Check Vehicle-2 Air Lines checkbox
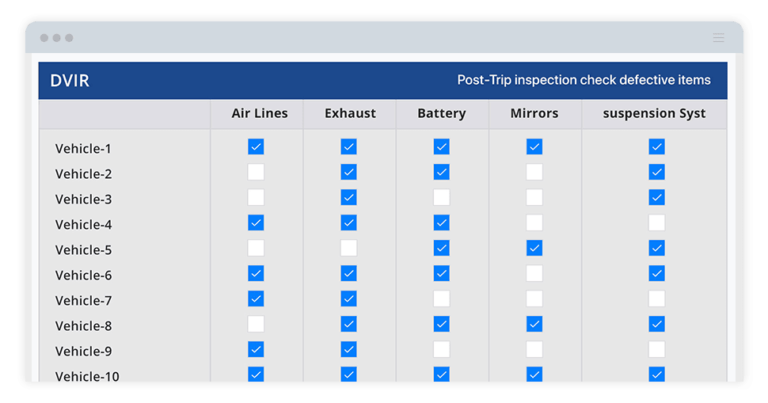The image size is (768, 403). pyautogui.click(x=256, y=172)
